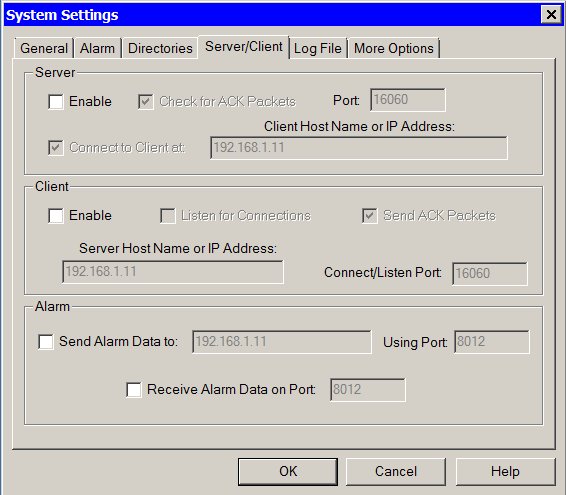
Task: Toggle Listen for Connections checkbox
Action: pyautogui.click(x=168, y=216)
